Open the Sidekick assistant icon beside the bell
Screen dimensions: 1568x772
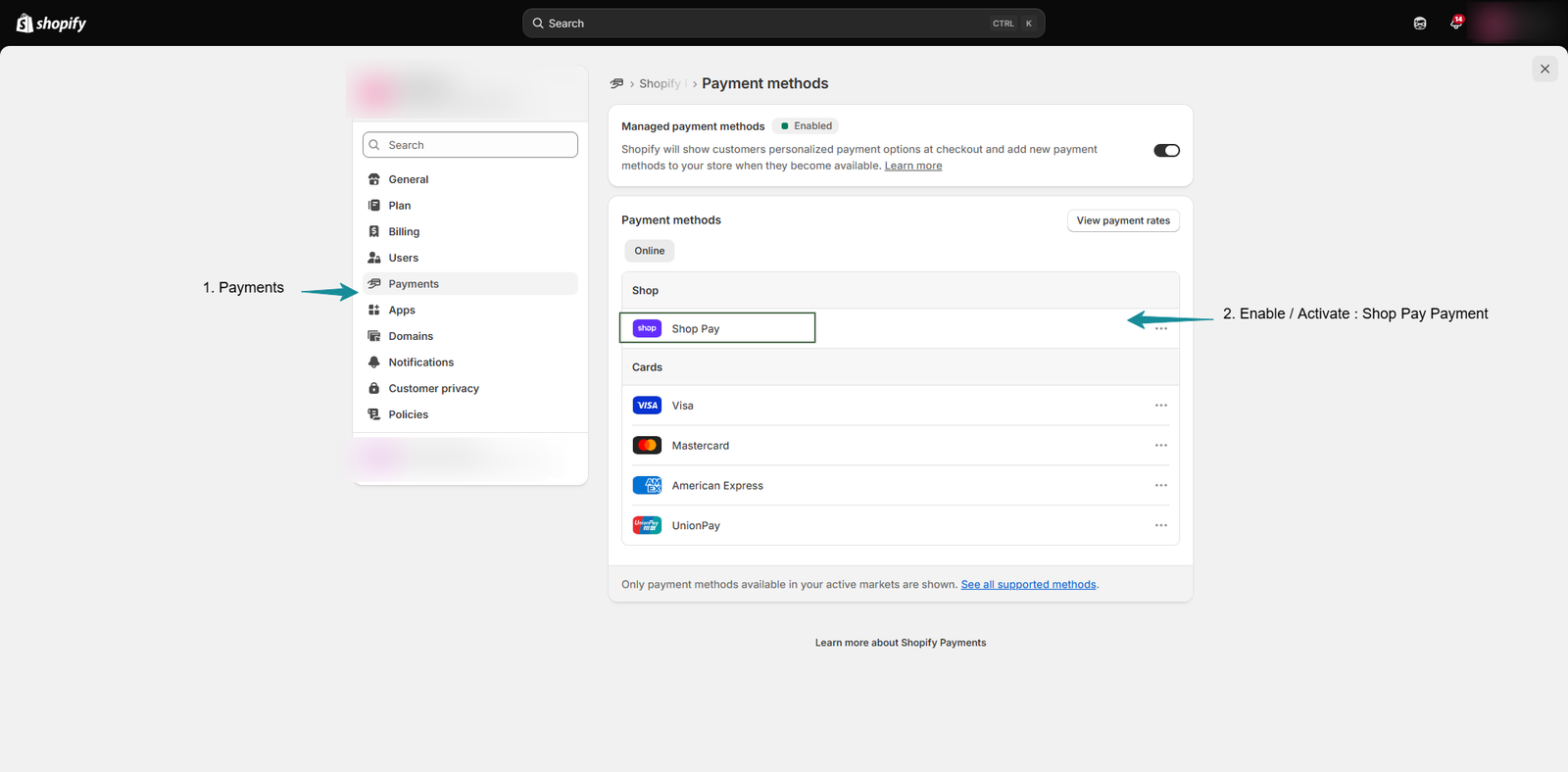pyautogui.click(x=1420, y=24)
